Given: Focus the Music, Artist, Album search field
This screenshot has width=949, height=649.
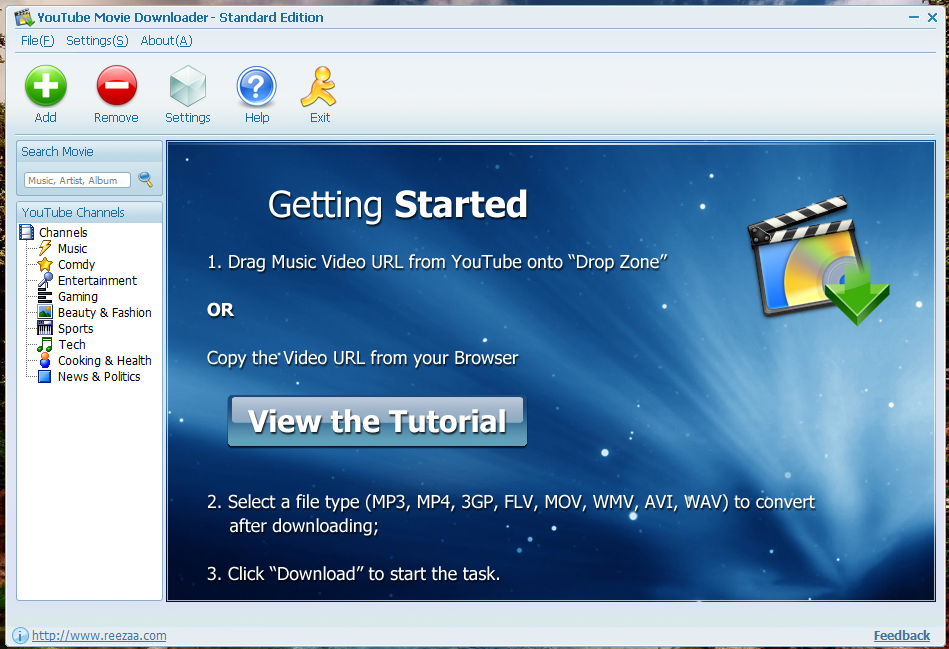Looking at the screenshot, I should pos(77,180).
